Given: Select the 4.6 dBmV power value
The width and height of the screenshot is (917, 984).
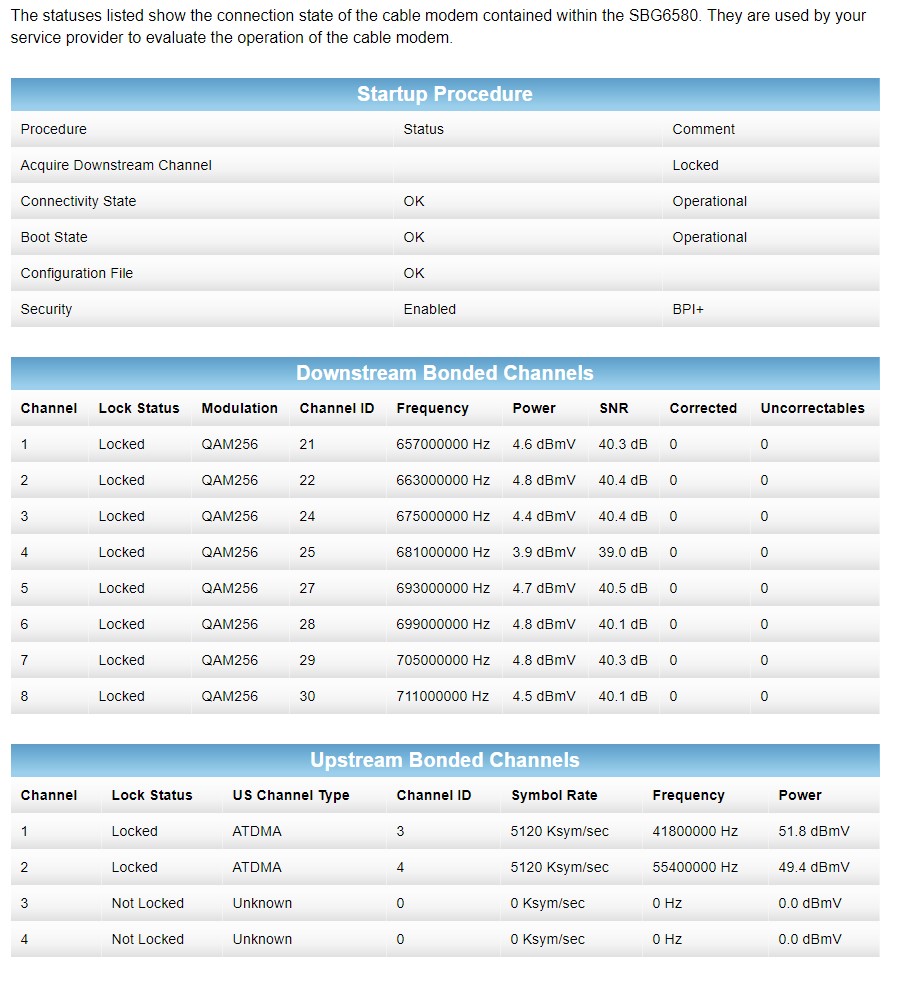Looking at the screenshot, I should tap(544, 444).
